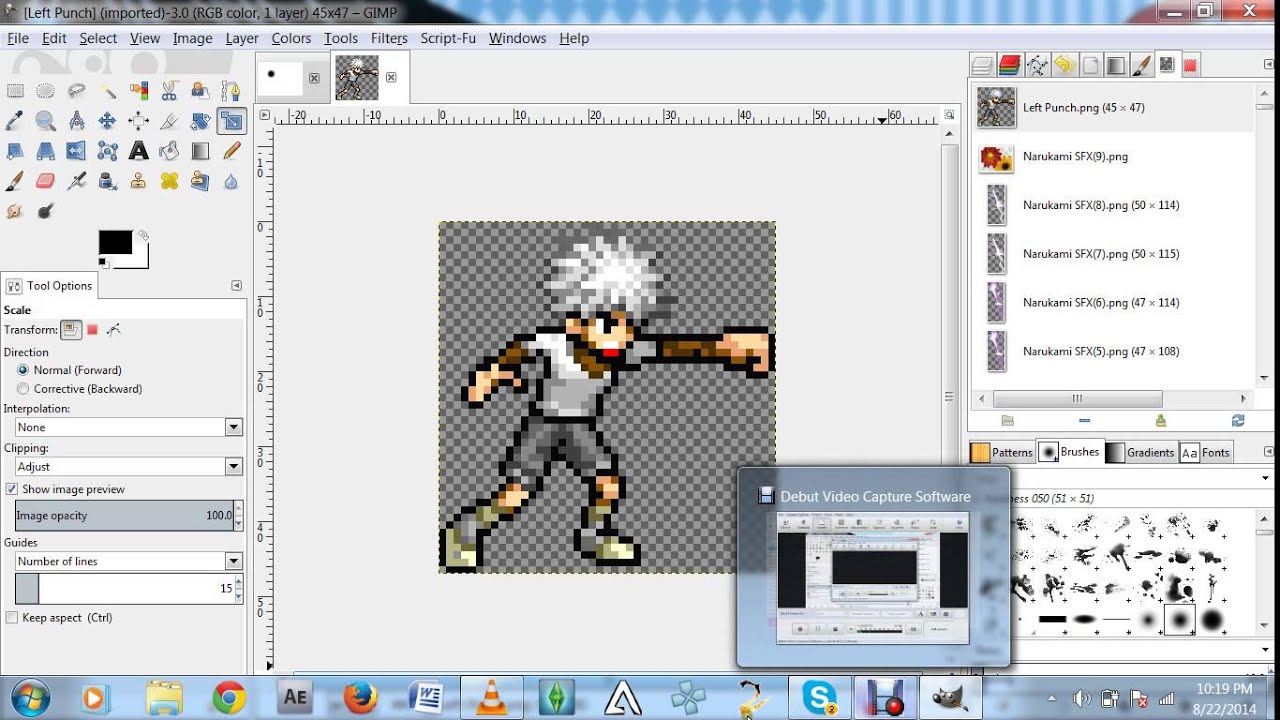Raise this image's displays button
The height and width of the screenshot is (720, 1280).
click(x=1007, y=421)
